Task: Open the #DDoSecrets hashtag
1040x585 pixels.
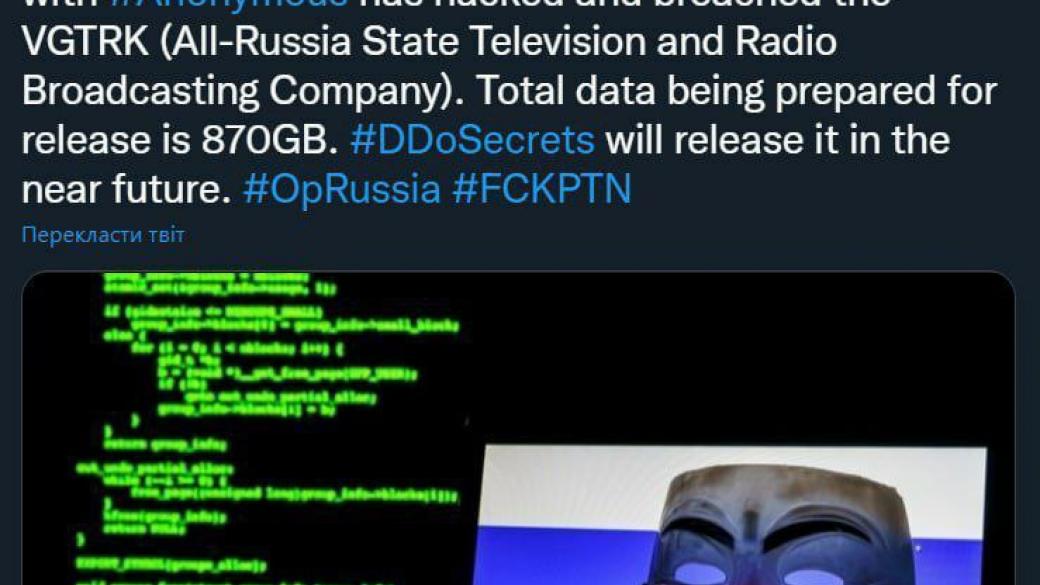Action: (472, 140)
